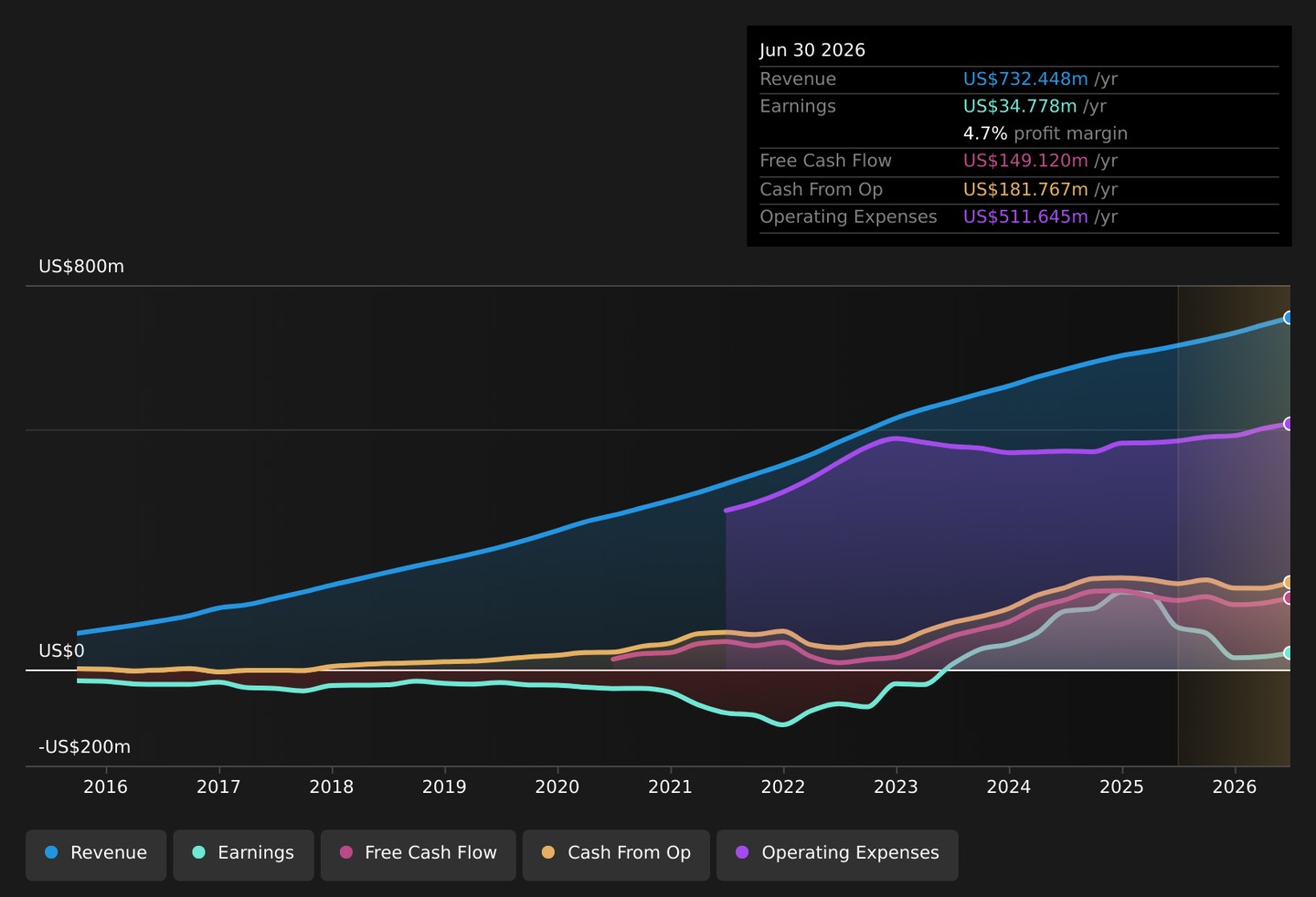1316x897 pixels.
Task: Hide the Operating Expenses legend series
Action: tap(837, 855)
